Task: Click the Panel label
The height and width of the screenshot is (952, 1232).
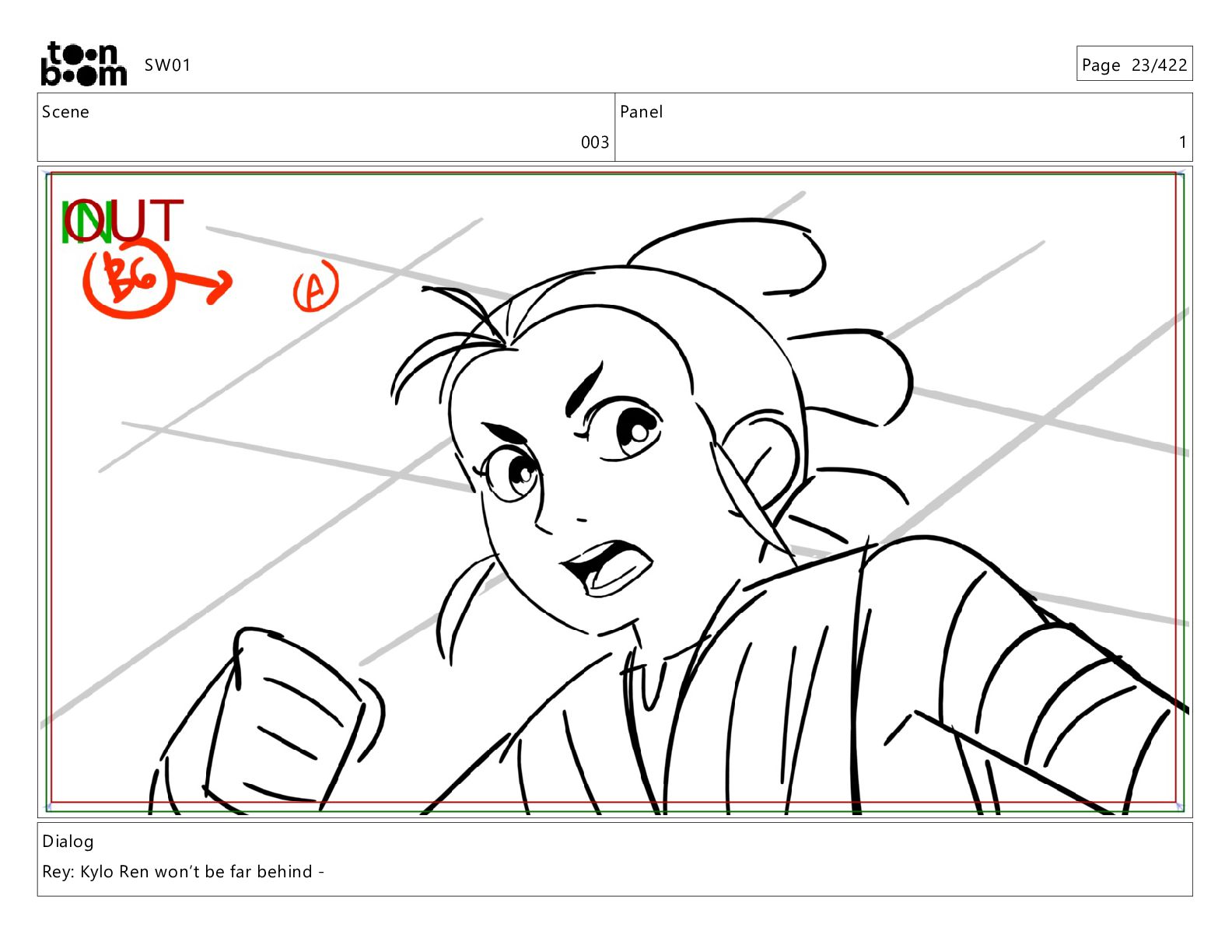Action: pyautogui.click(x=641, y=112)
